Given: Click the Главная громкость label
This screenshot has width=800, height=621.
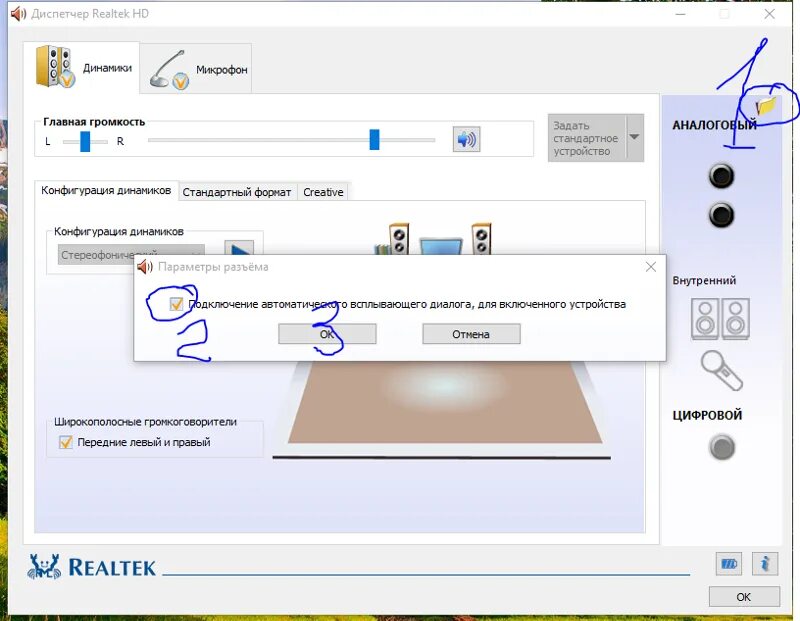Looking at the screenshot, I should (x=94, y=122).
